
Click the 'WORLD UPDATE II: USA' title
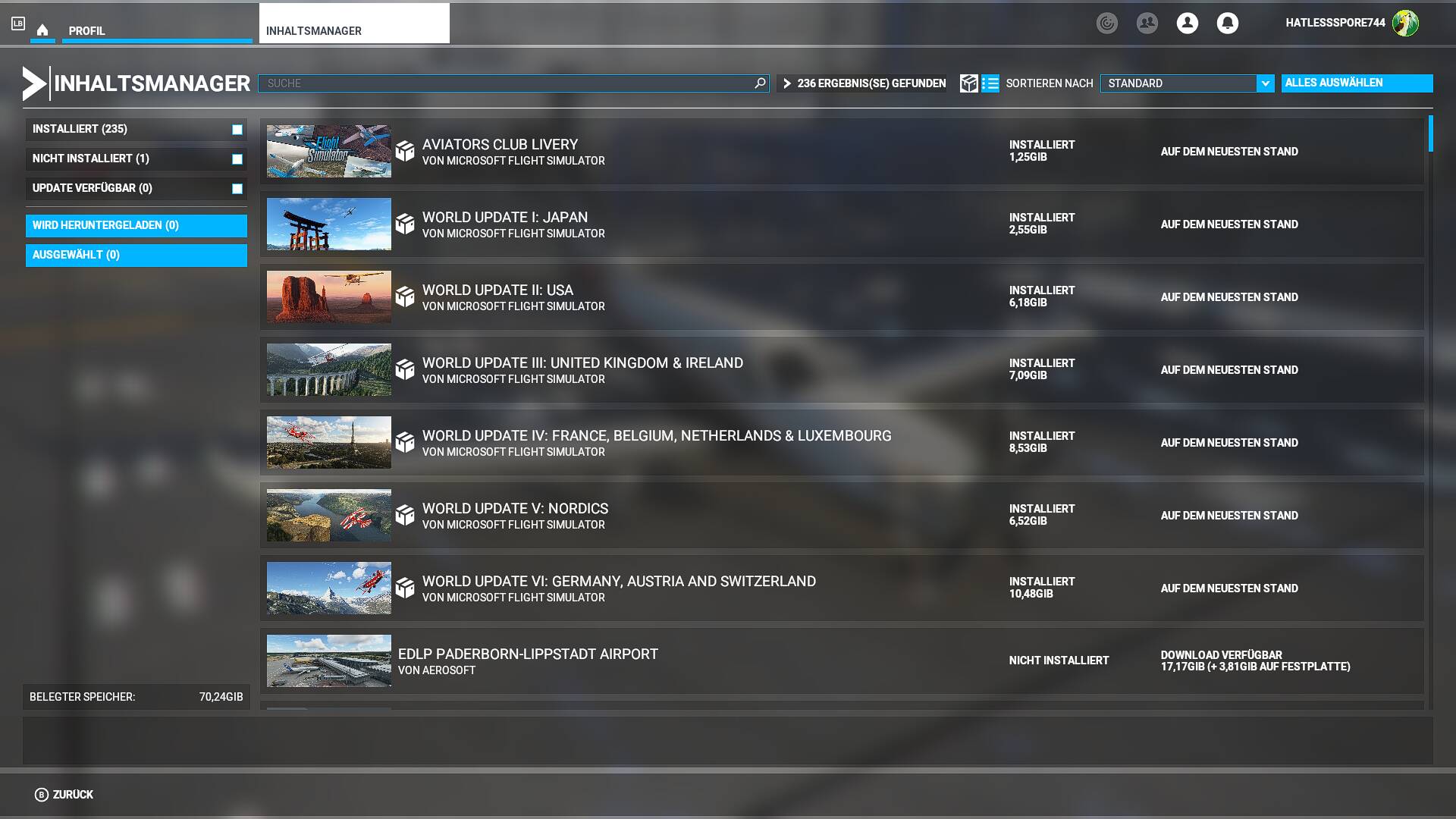[x=497, y=290]
